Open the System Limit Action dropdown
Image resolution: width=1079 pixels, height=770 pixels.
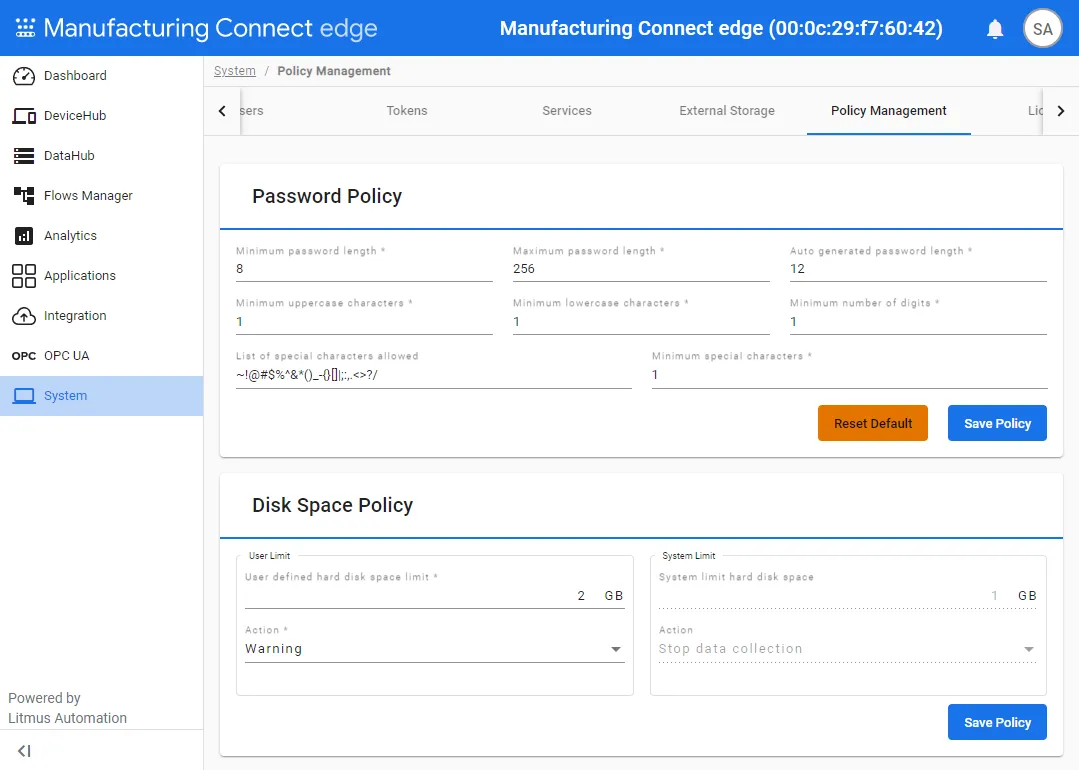coord(847,649)
